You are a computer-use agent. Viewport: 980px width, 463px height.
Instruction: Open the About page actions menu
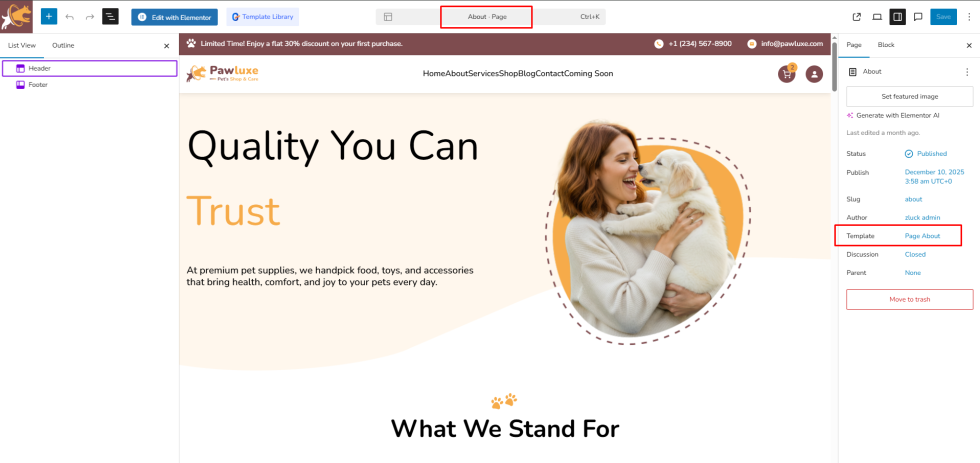coord(968,72)
